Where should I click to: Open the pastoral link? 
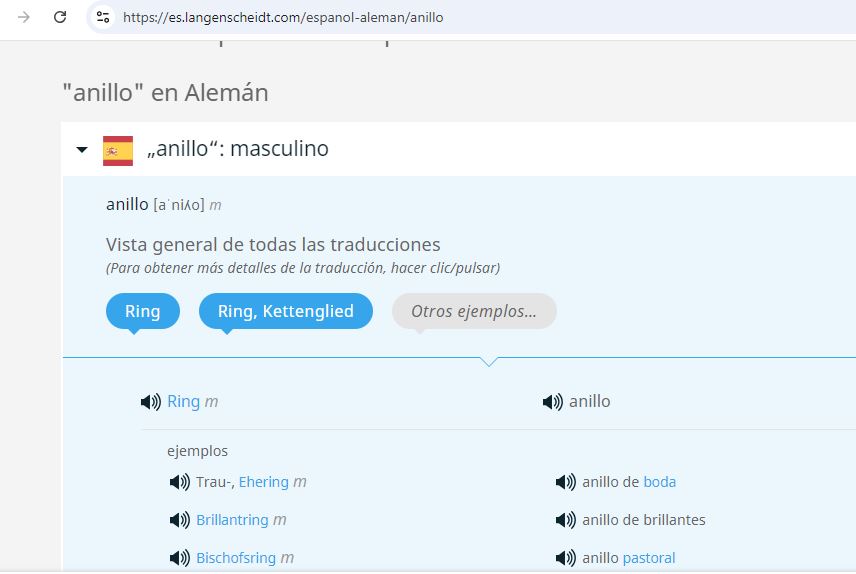(649, 558)
